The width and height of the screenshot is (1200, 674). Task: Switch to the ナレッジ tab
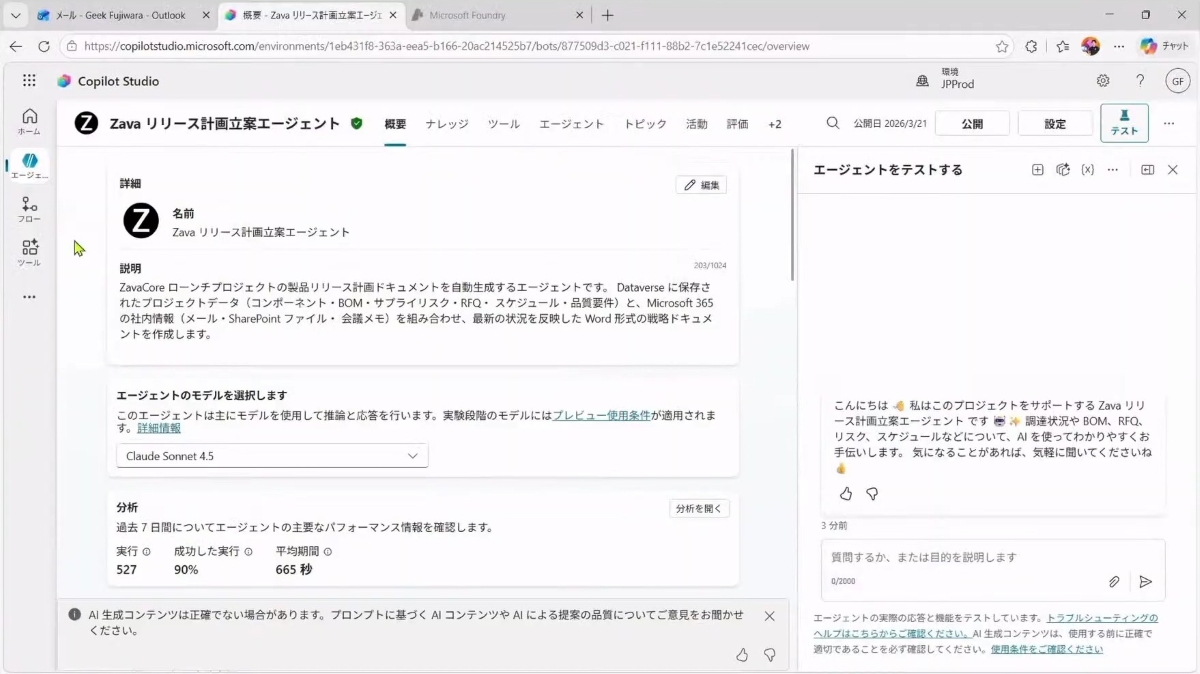pyautogui.click(x=446, y=124)
